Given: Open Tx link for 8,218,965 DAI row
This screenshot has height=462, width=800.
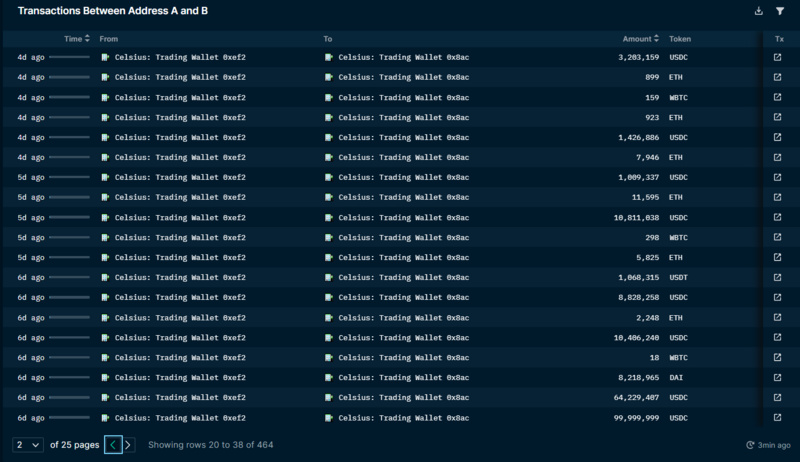Looking at the screenshot, I should [x=778, y=377].
